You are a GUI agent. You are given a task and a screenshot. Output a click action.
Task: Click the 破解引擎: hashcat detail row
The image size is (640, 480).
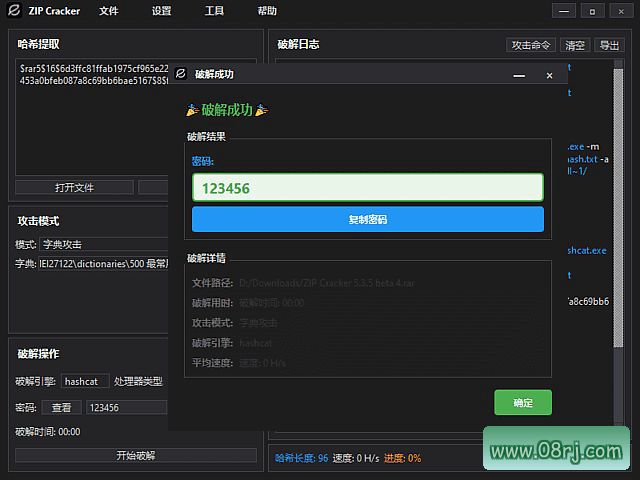232,343
